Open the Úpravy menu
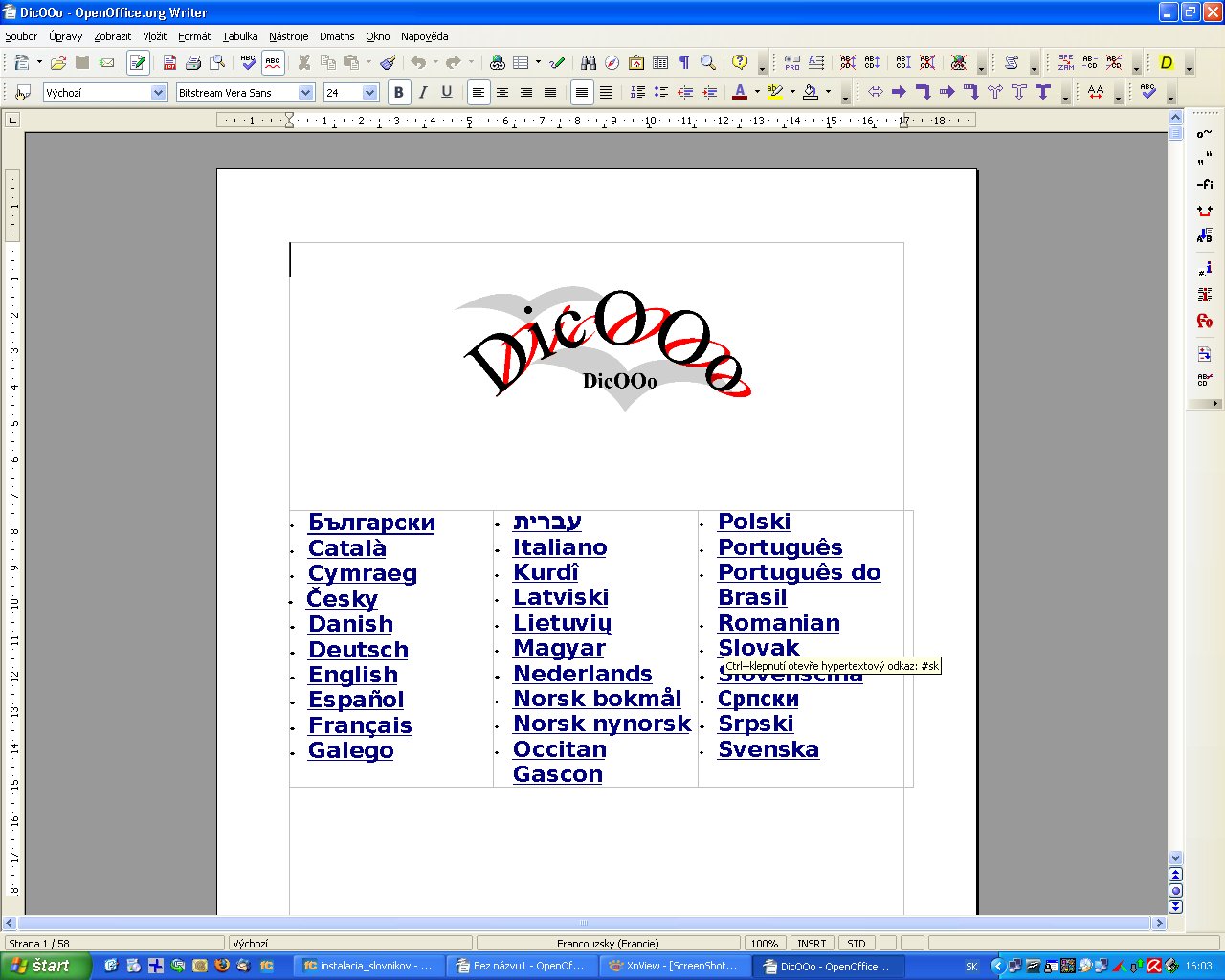The height and width of the screenshot is (980, 1225). (66, 36)
